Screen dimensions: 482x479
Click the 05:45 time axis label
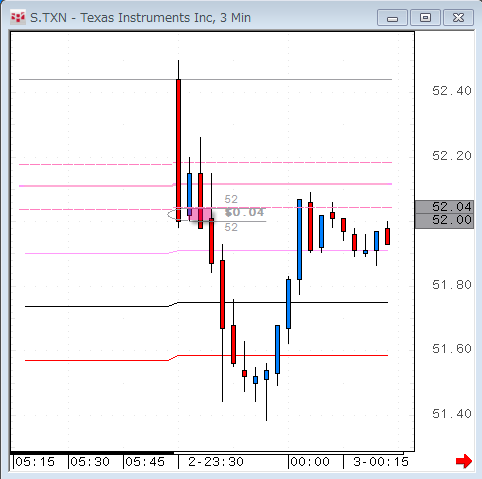(x=145, y=462)
